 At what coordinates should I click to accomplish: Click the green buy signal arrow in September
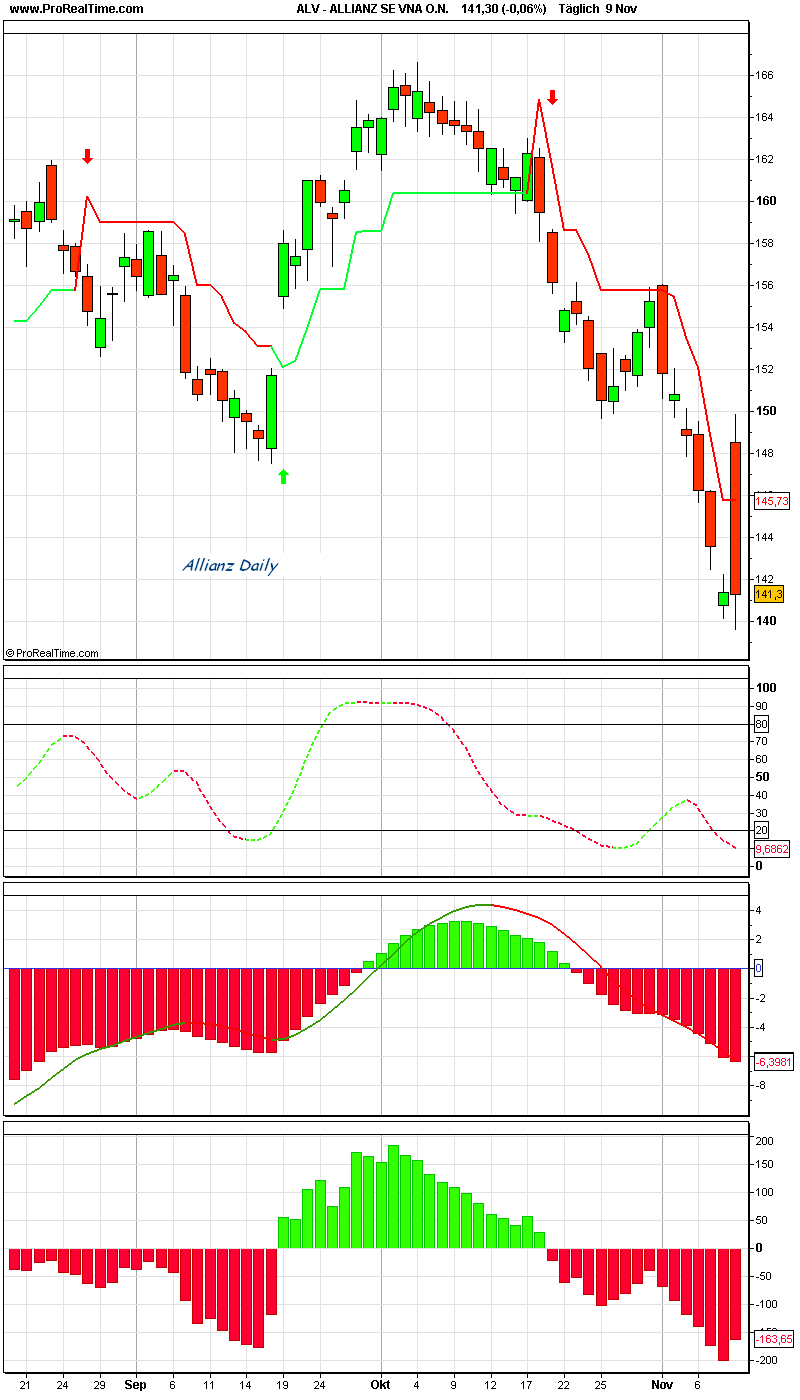(283, 477)
